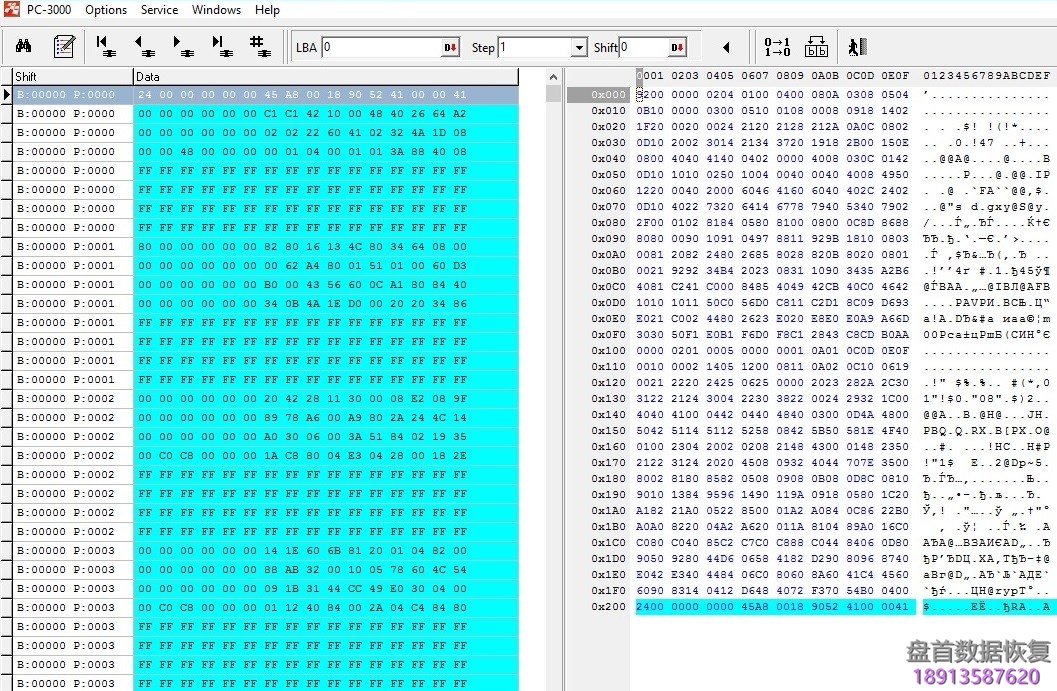The image size is (1057, 691).
Task: Open the Shift field dropdown arrow
Action: 678,48
